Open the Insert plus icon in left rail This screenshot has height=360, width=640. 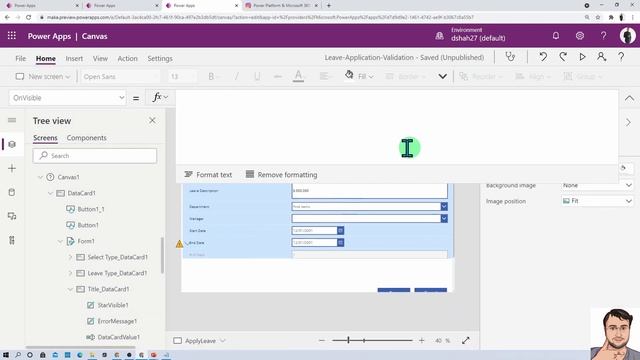pyautogui.click(x=12, y=168)
